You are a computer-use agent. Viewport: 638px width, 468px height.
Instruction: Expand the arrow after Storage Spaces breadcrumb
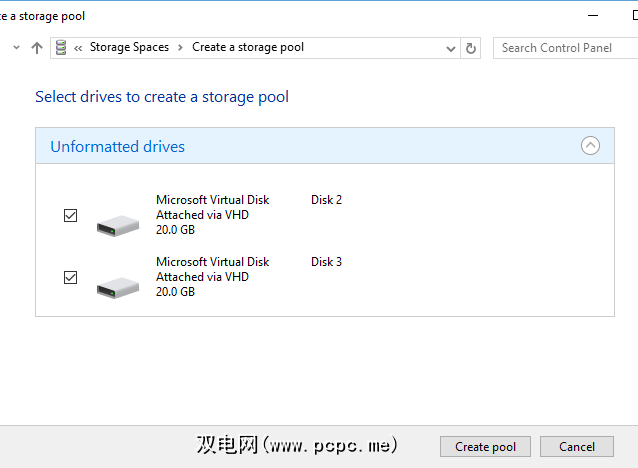(180, 48)
